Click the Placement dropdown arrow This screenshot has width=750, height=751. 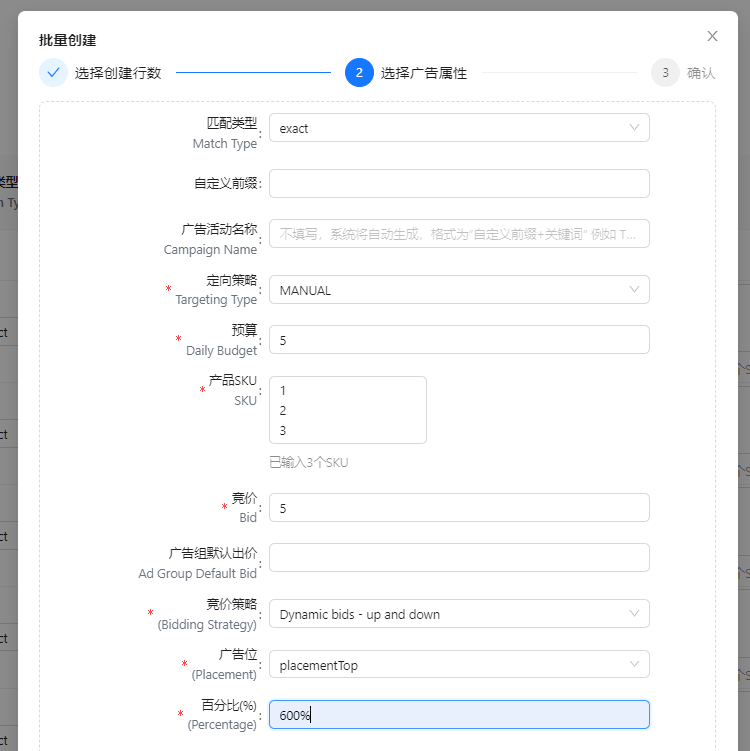634,664
